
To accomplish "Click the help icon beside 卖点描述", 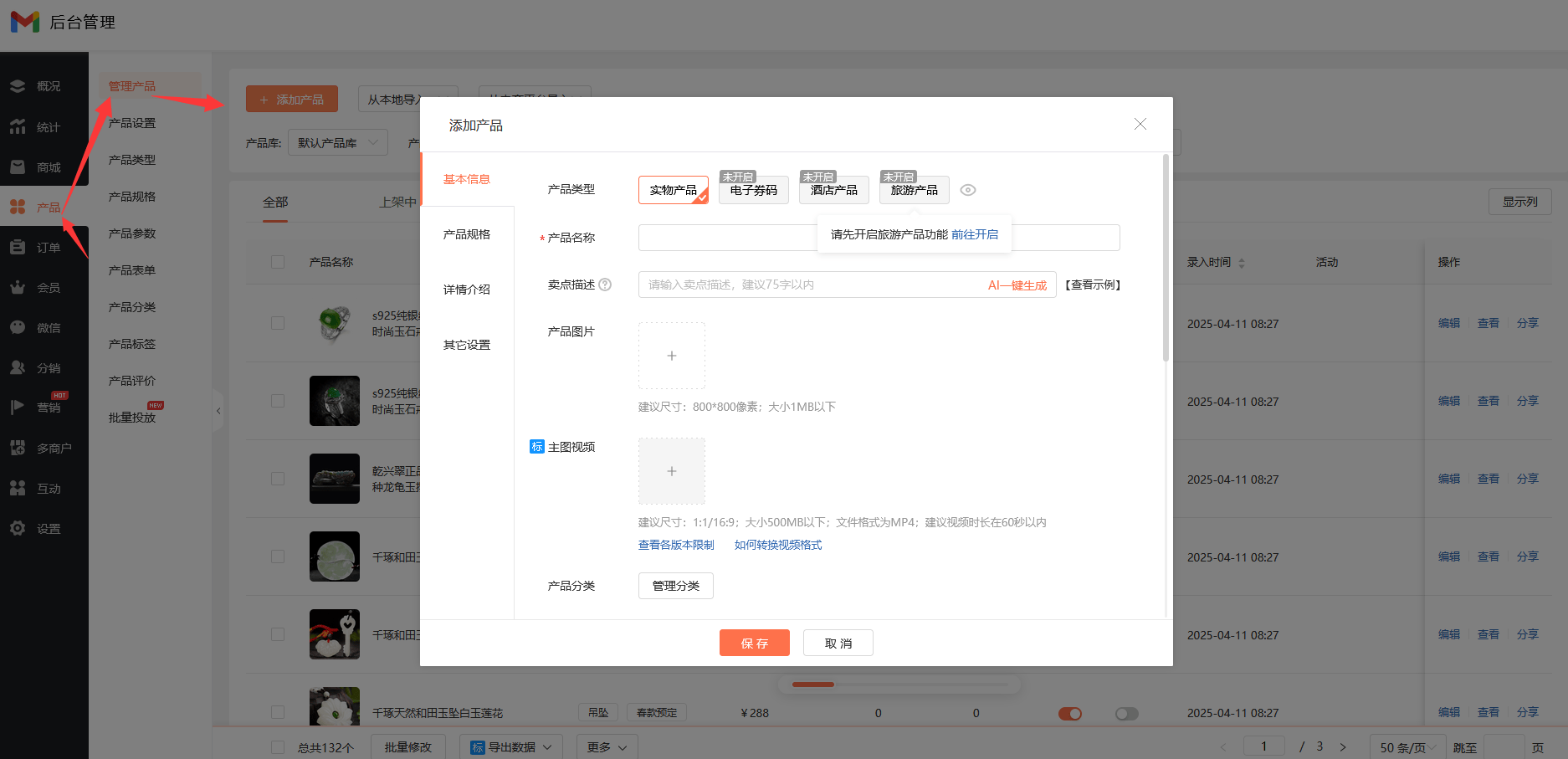I will pyautogui.click(x=607, y=284).
